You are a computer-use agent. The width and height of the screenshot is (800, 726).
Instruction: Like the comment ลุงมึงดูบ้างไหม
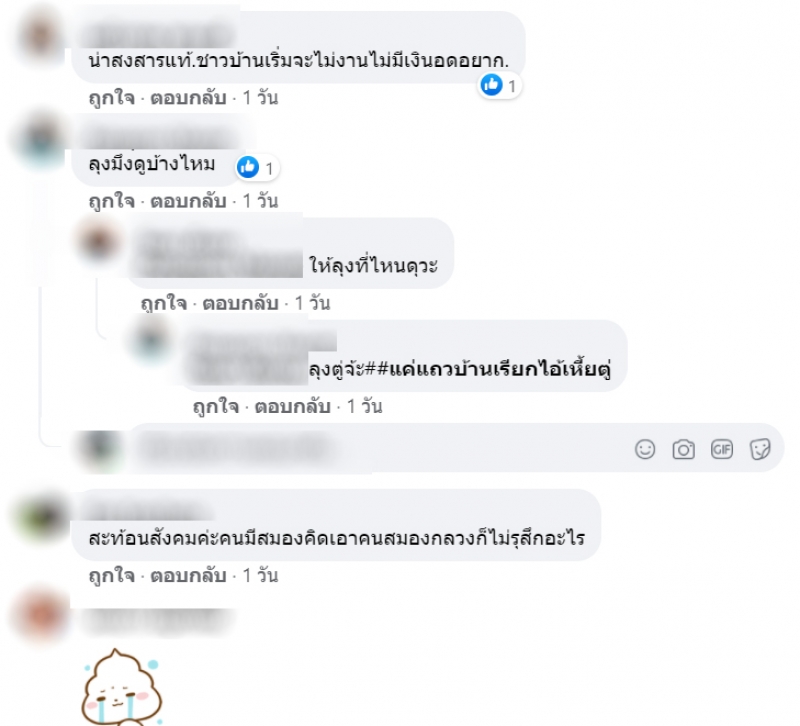111,201
